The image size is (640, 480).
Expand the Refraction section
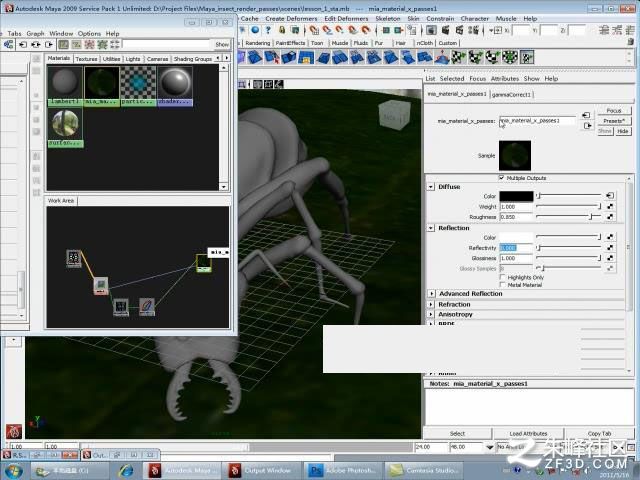coord(431,304)
